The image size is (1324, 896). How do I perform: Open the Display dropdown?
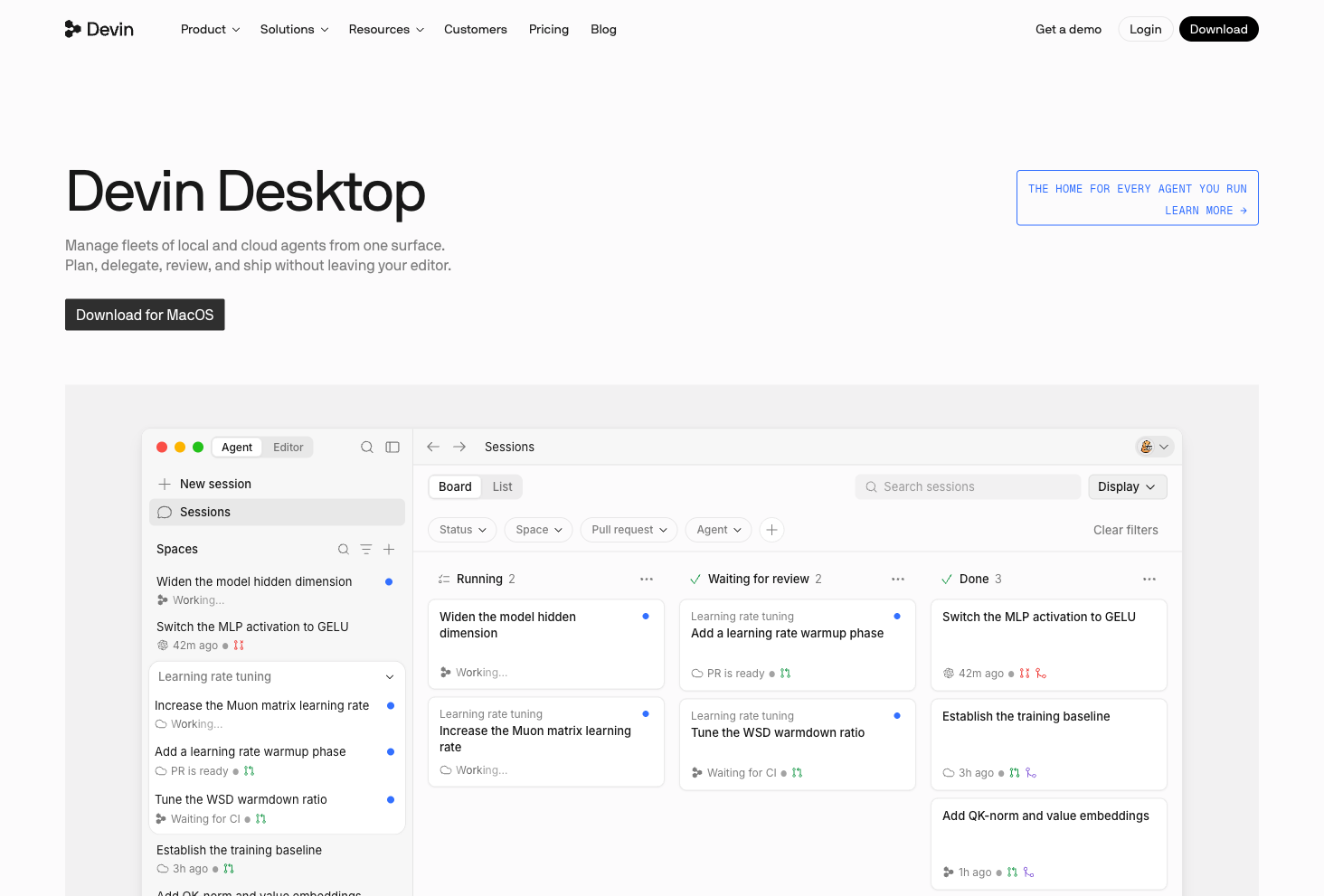1127,486
